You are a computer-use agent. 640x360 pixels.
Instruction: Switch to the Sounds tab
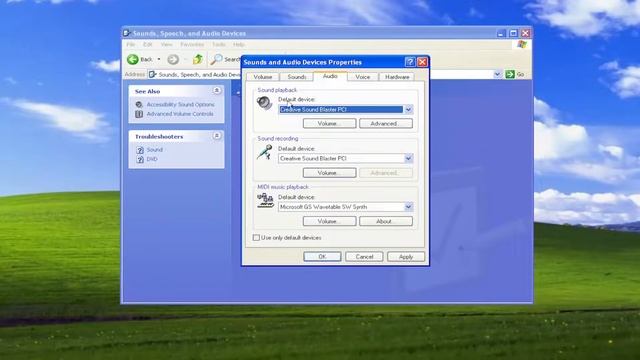296,77
